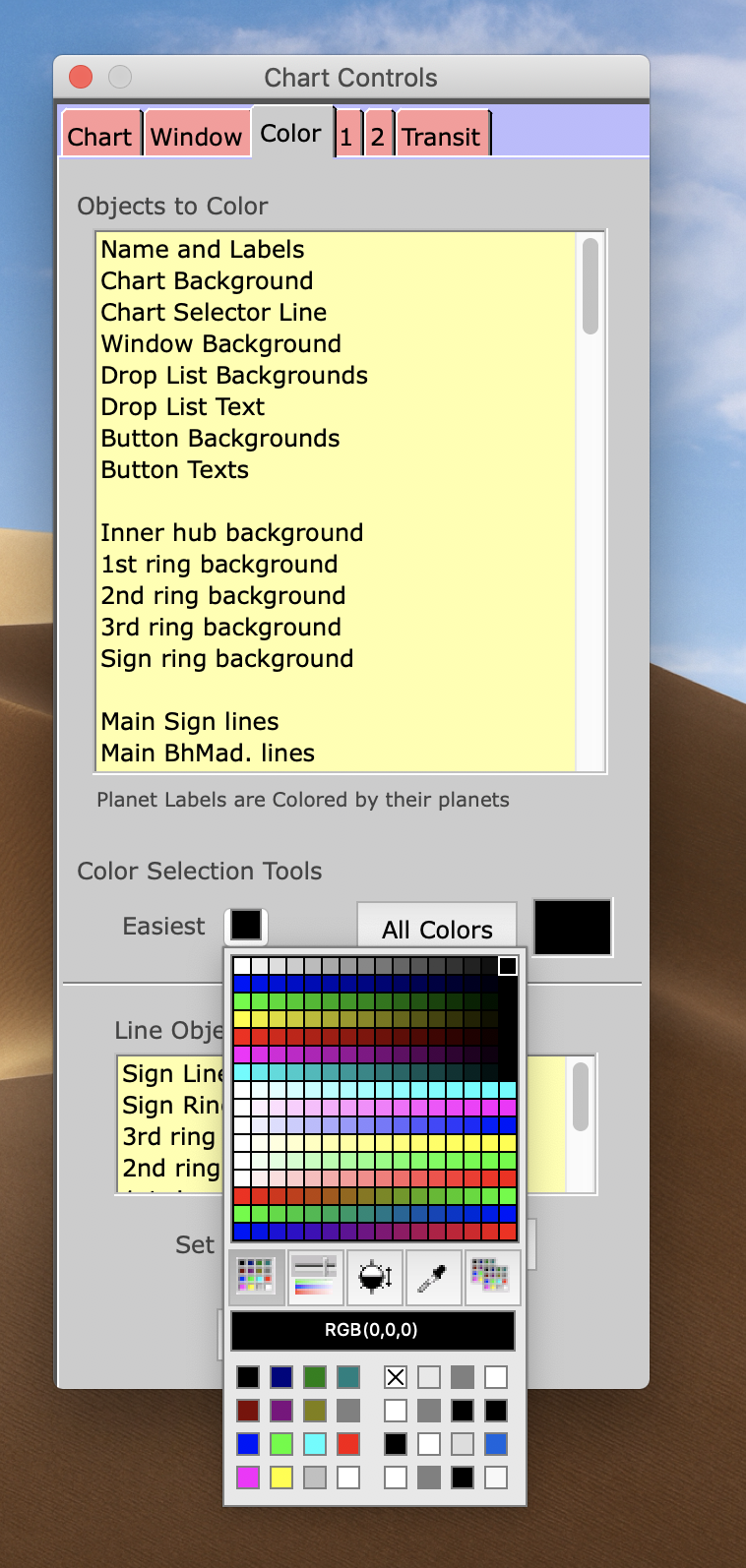The image size is (746, 1568).
Task: Click the RGB(0,0,0) value field
Action: coord(372,1330)
